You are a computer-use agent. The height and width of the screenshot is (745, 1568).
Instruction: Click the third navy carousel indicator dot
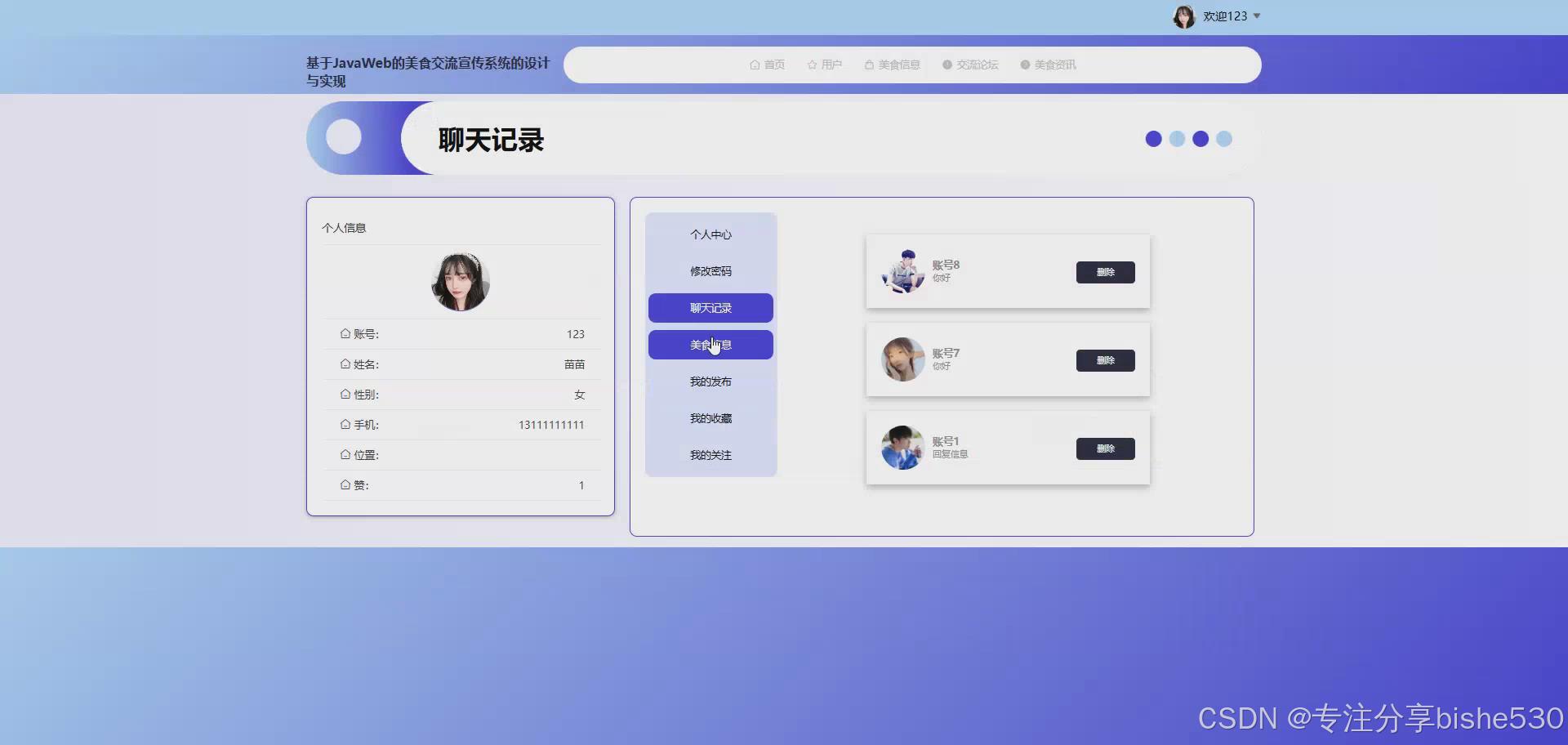coord(1200,139)
